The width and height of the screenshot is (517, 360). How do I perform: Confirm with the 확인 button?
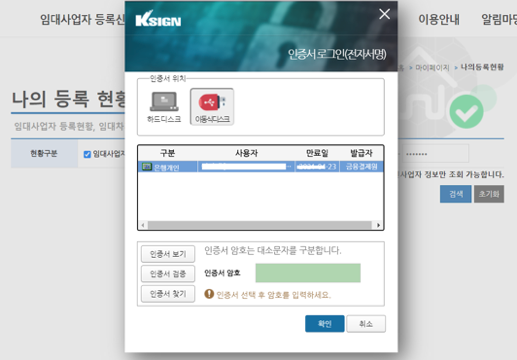coord(325,324)
